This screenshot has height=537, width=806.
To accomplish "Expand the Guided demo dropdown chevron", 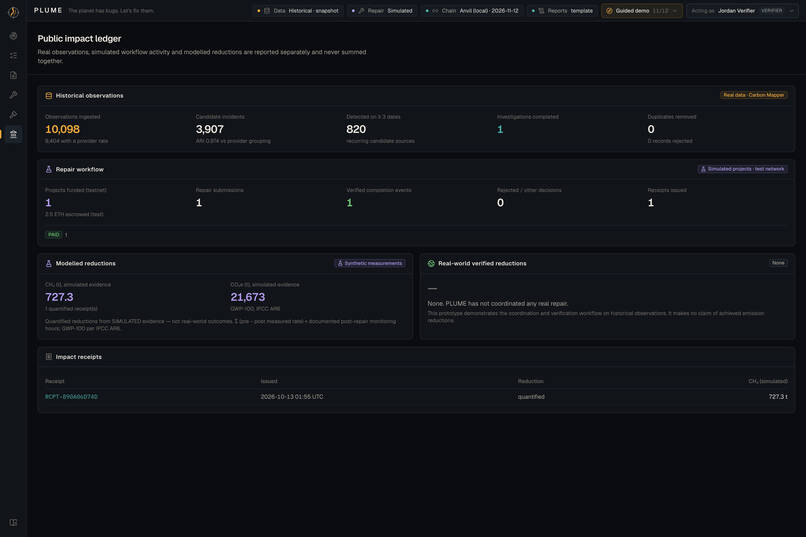I will click(675, 11).
